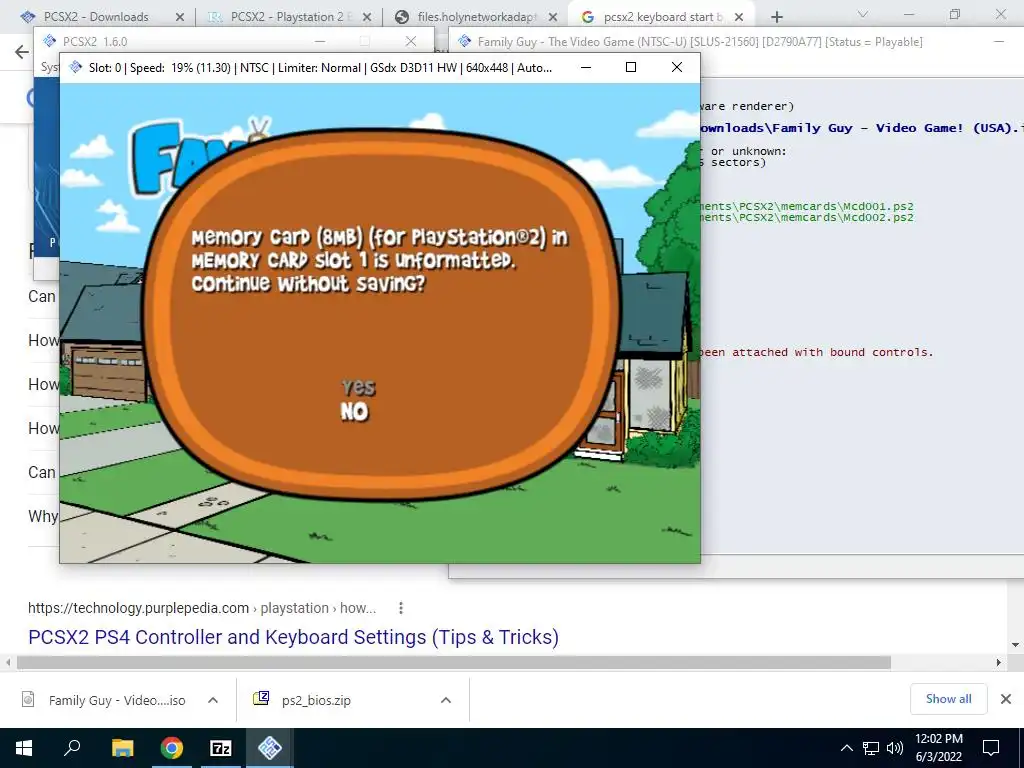Open network status tray icon
This screenshot has width=1024, height=768.
(x=871, y=748)
